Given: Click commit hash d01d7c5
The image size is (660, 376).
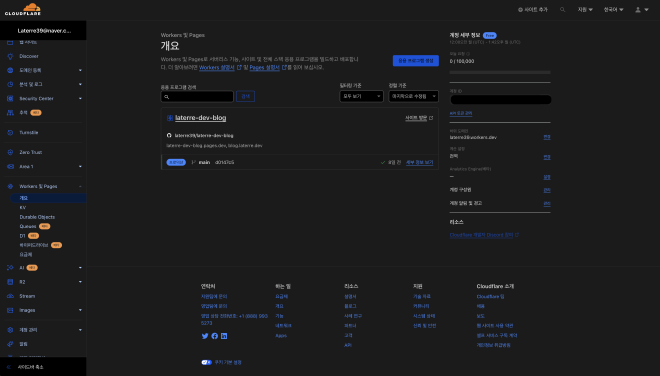Looking at the screenshot, I should pyautogui.click(x=224, y=163).
